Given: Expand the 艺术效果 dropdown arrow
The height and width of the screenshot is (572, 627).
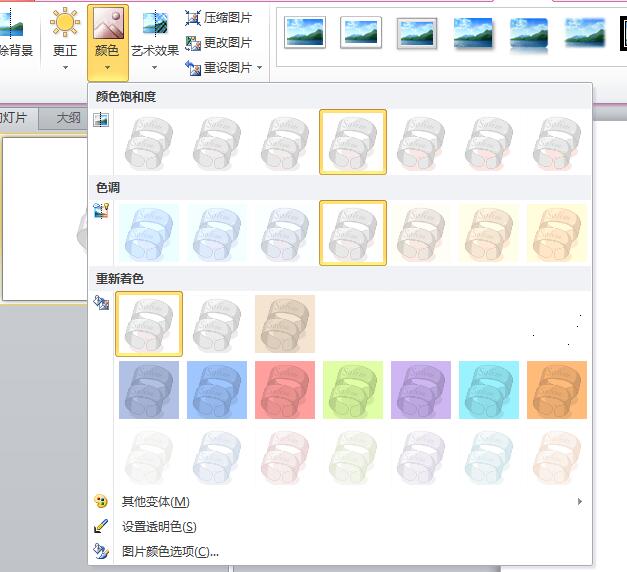Looking at the screenshot, I should click(155, 68).
